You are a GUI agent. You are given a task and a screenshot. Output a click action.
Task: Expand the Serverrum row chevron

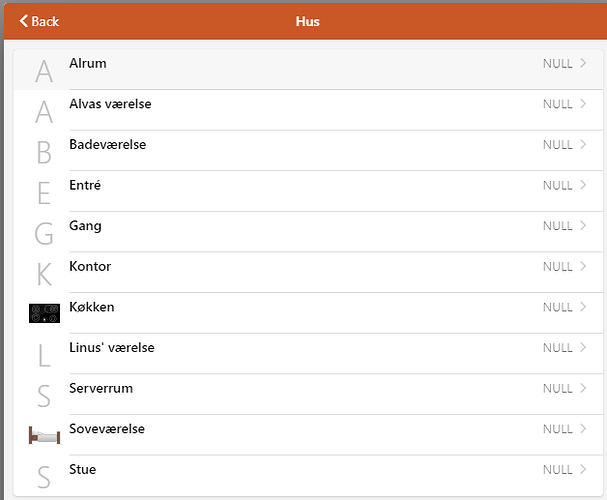coord(583,388)
